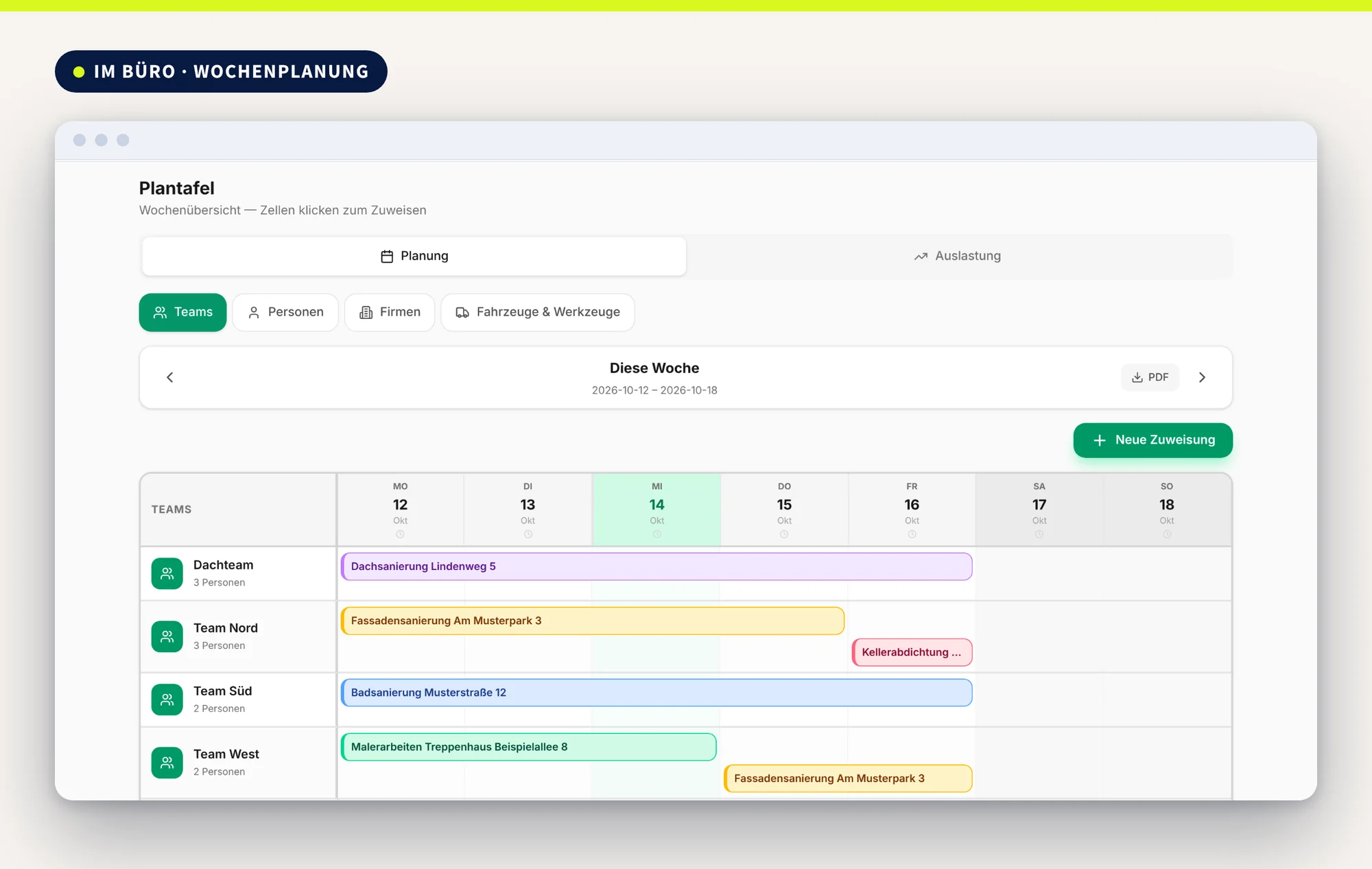Click the Dachteam team name
This screenshot has height=869, width=1372.
223,565
